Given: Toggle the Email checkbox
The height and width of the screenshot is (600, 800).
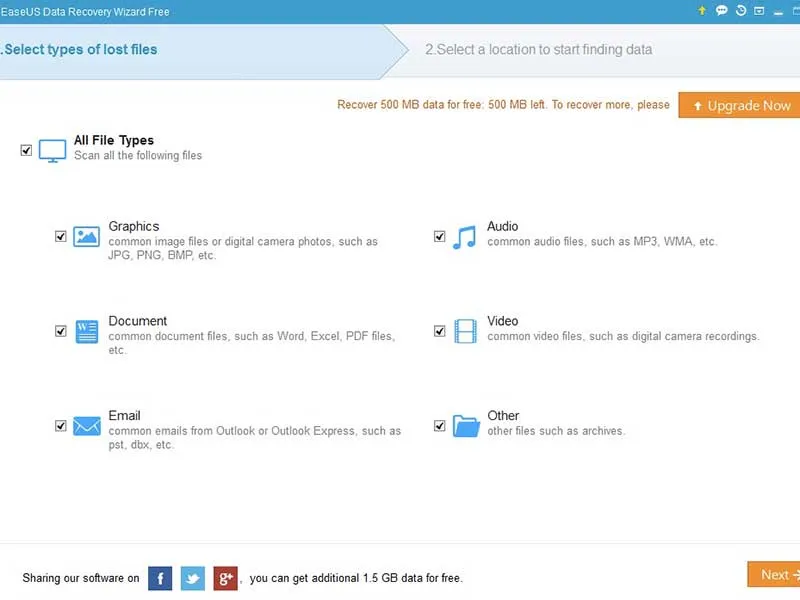Looking at the screenshot, I should tap(61, 426).
